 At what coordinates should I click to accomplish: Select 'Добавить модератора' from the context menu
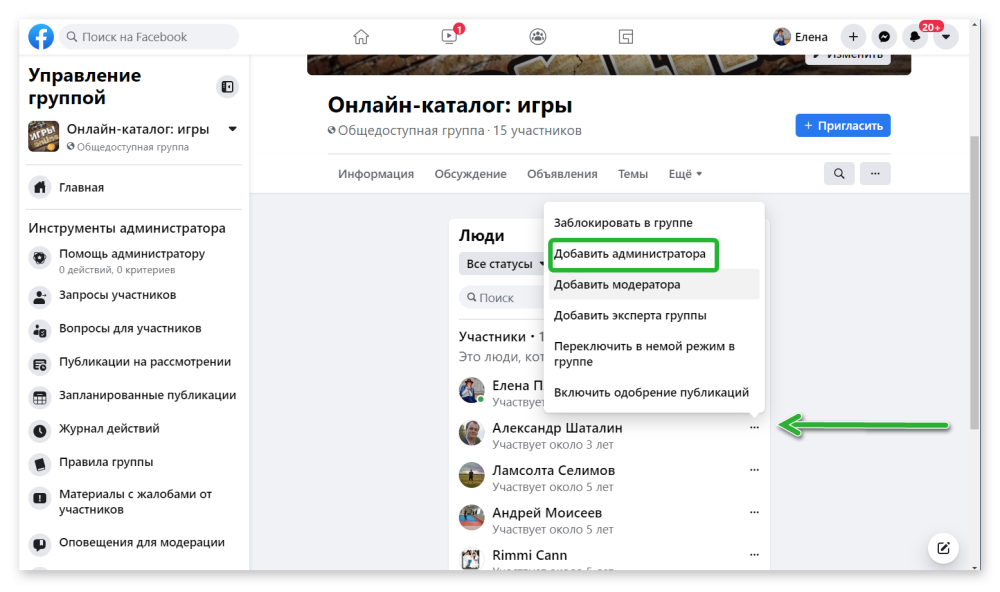(615, 285)
